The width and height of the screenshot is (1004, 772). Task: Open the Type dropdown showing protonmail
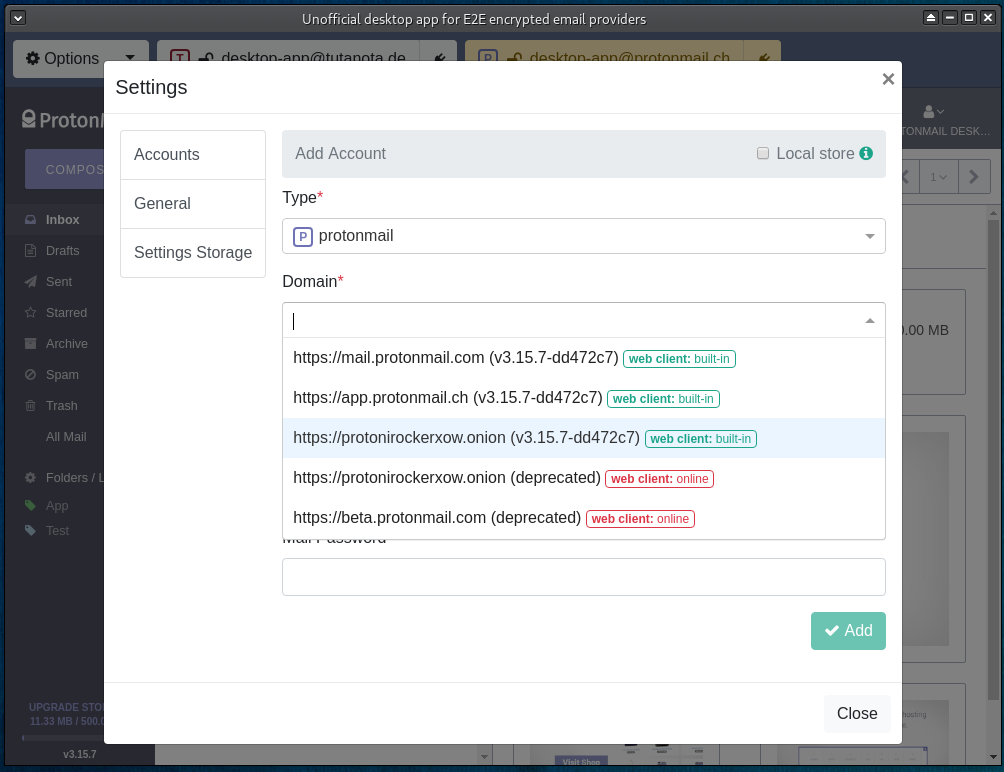[x=584, y=236]
